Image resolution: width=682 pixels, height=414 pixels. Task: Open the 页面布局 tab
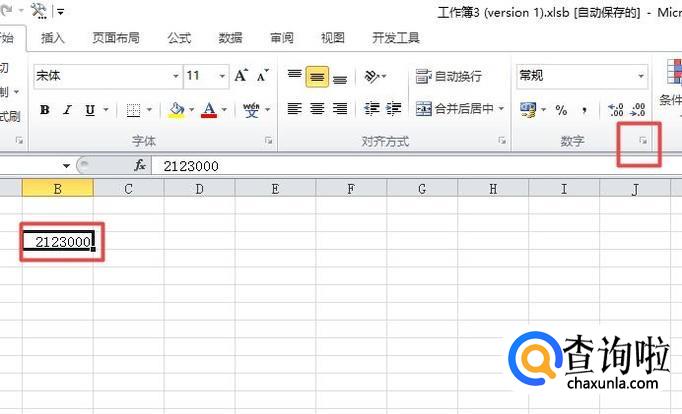click(116, 38)
